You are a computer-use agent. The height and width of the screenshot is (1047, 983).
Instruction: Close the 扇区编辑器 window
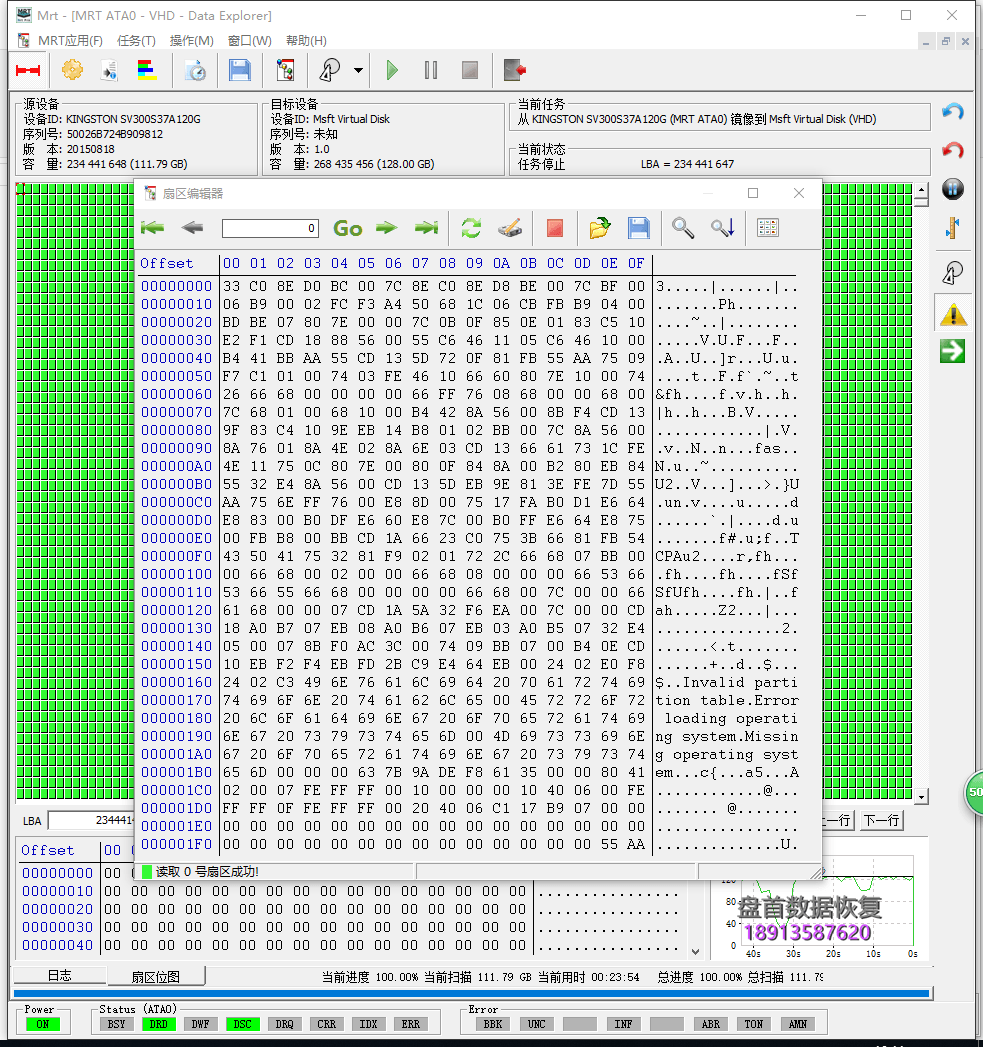coord(799,193)
